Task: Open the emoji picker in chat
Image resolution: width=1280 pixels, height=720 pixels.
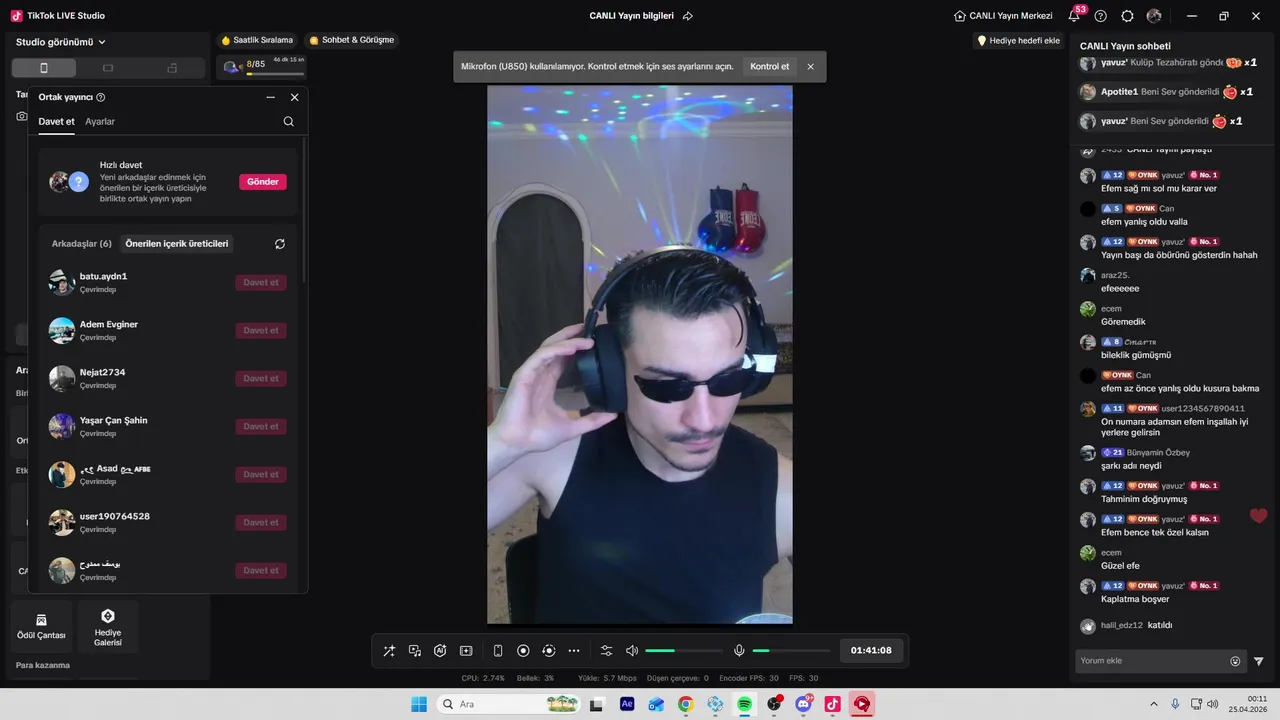Action: (x=1235, y=661)
